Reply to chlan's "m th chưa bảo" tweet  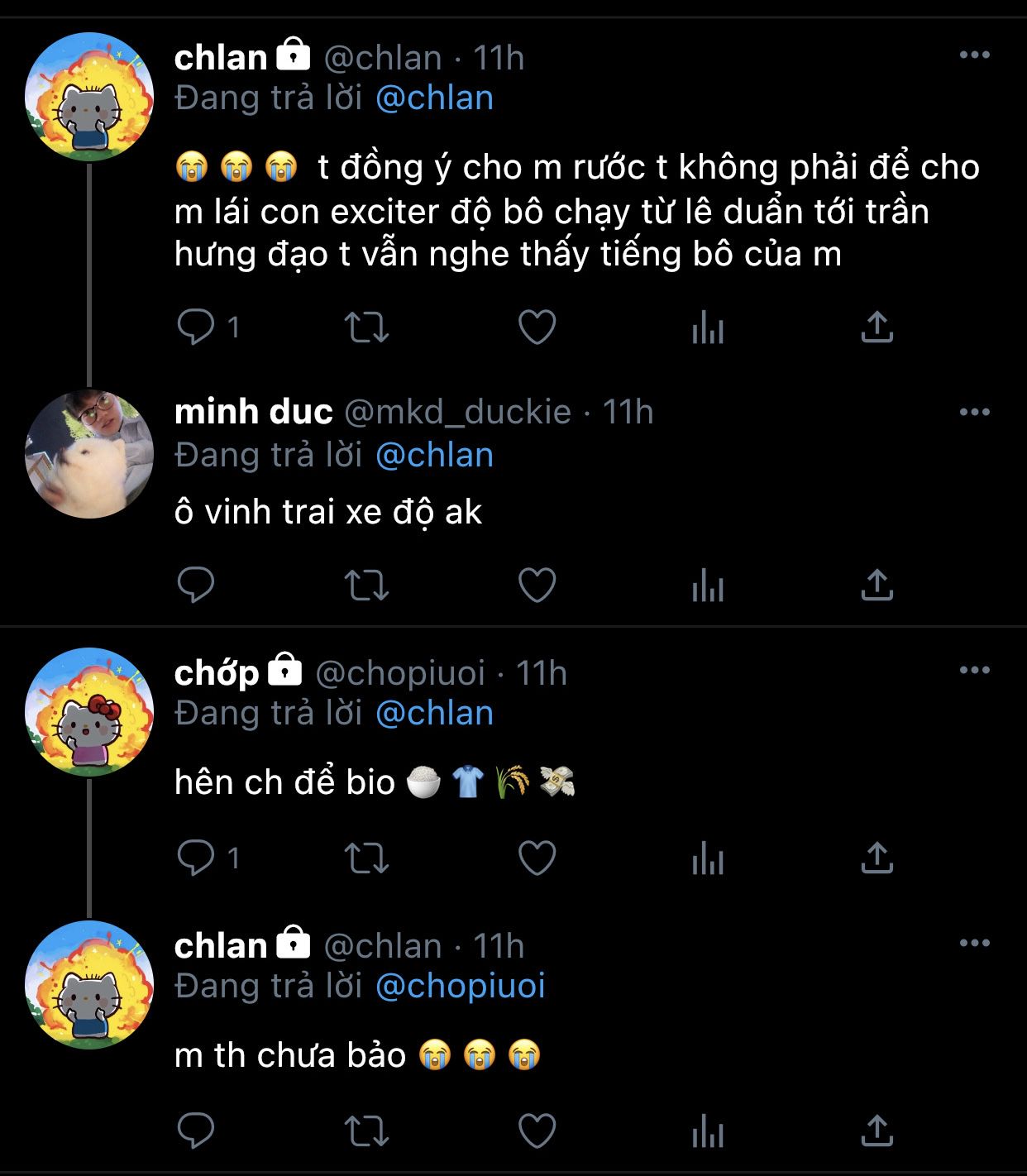click(196, 1131)
